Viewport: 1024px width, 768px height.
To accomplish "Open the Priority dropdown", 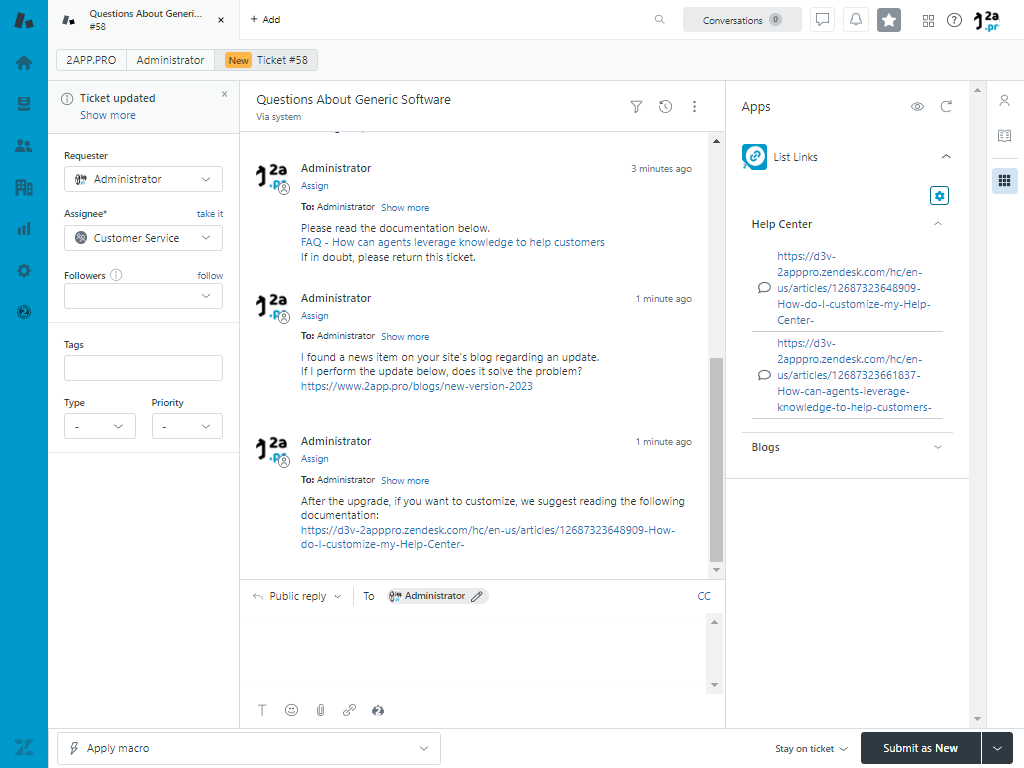I will pyautogui.click(x=187, y=427).
